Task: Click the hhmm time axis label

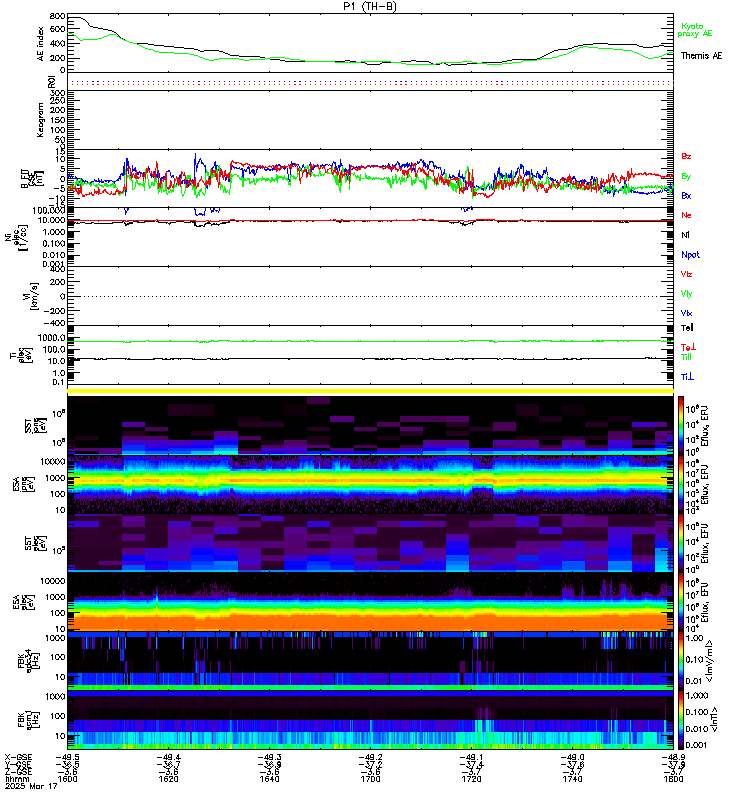Action: pos(15,779)
